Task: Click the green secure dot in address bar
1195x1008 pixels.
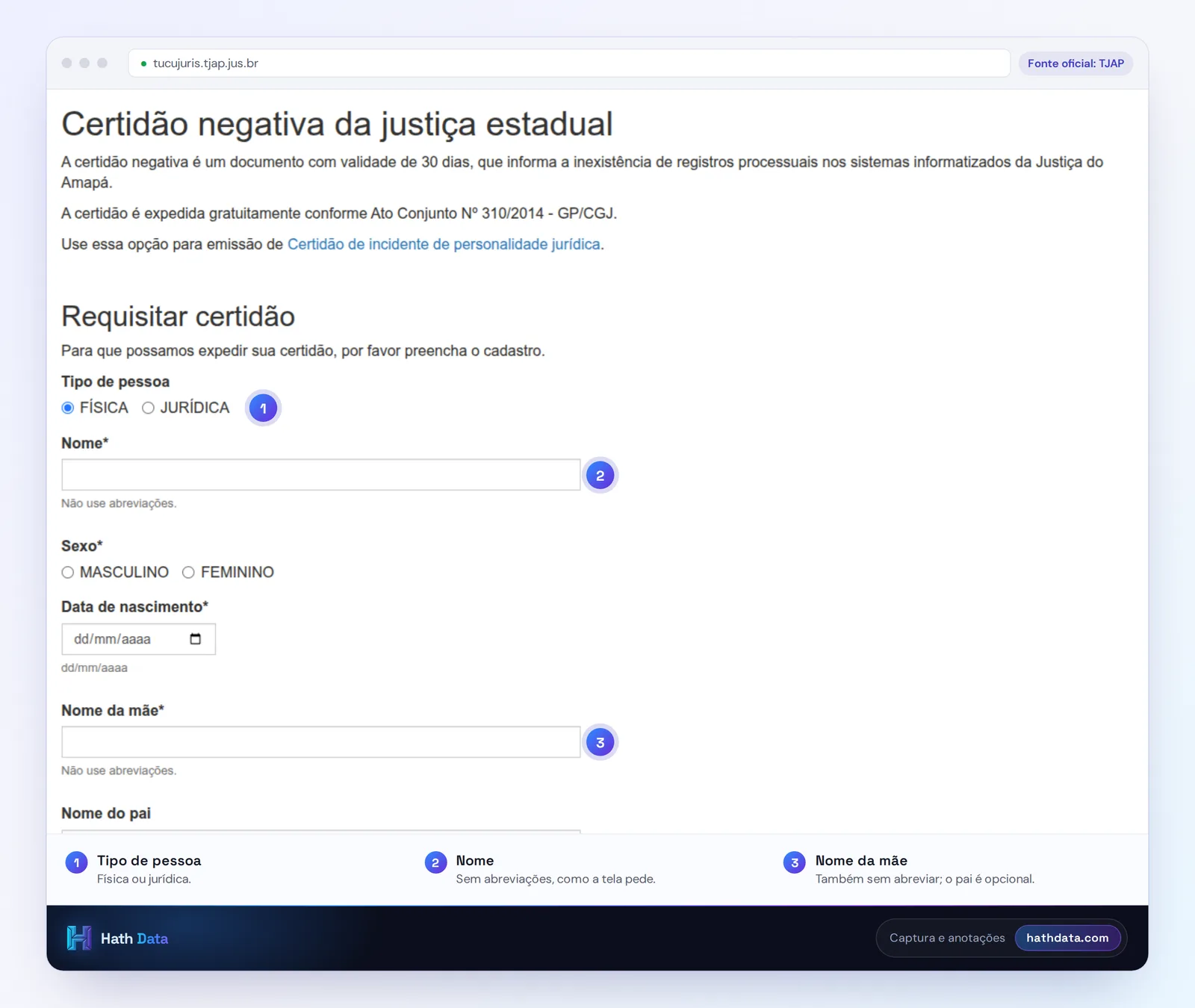Action: click(x=143, y=63)
